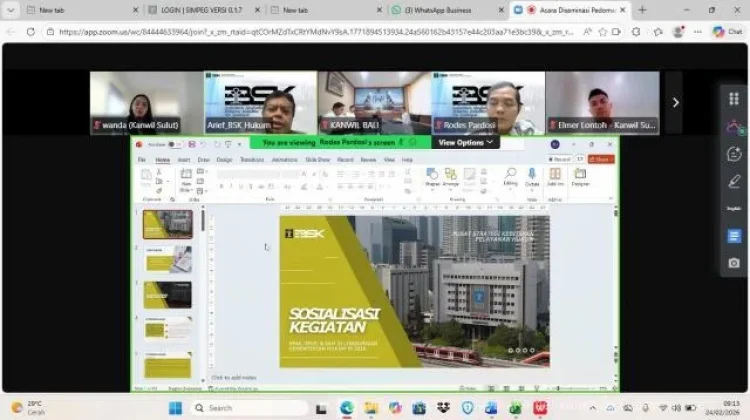Click the Windows taskbar Search box
The width and height of the screenshot is (750, 420).
(x=251, y=408)
